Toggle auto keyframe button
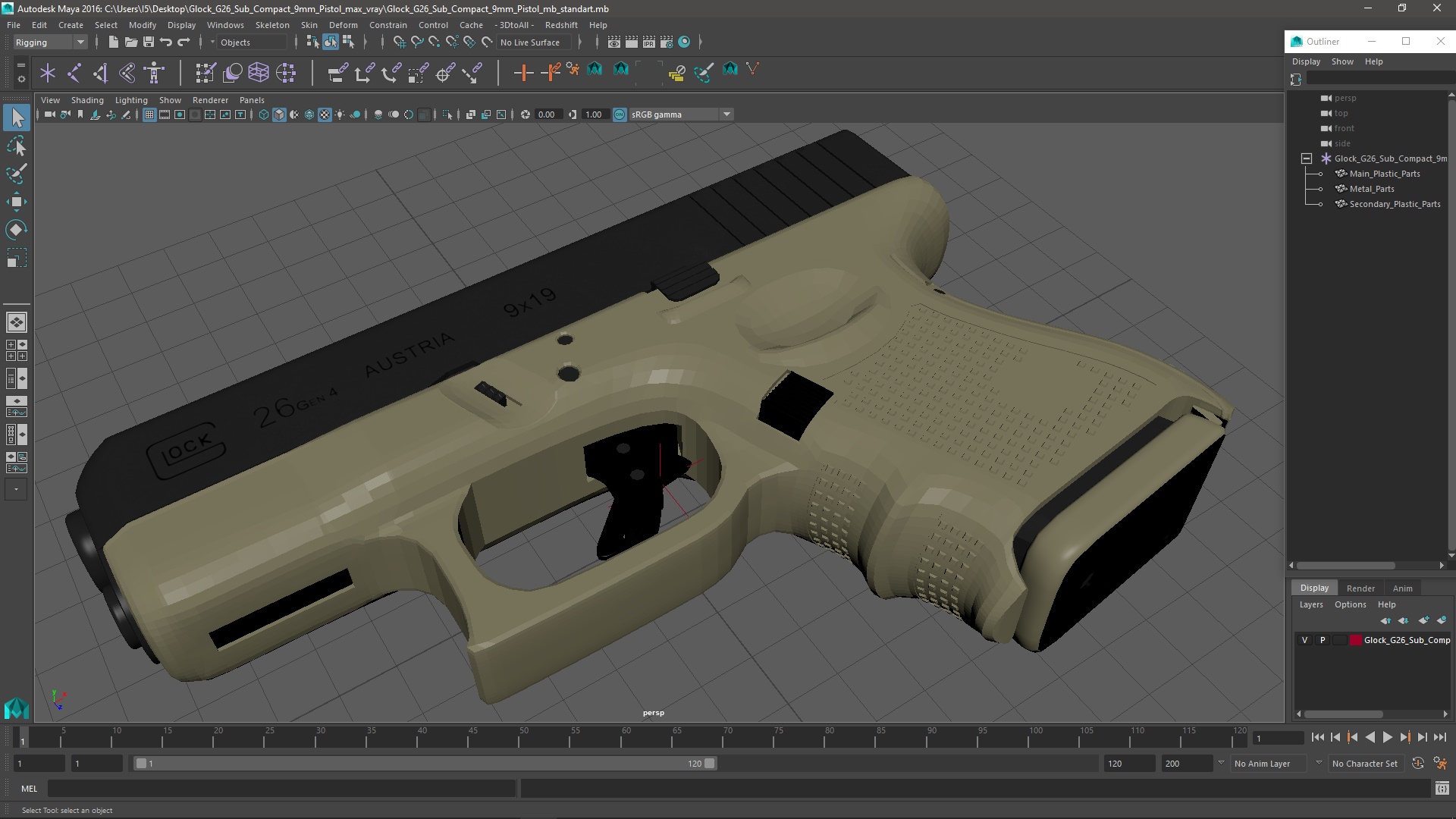The width and height of the screenshot is (1456, 819). click(1418, 764)
